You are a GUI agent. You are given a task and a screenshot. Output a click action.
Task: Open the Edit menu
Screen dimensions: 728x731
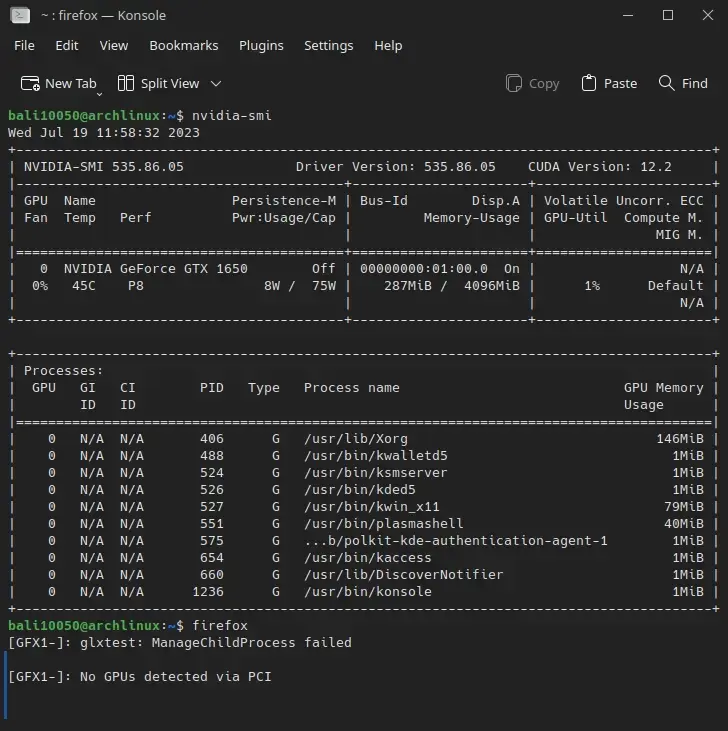click(67, 46)
